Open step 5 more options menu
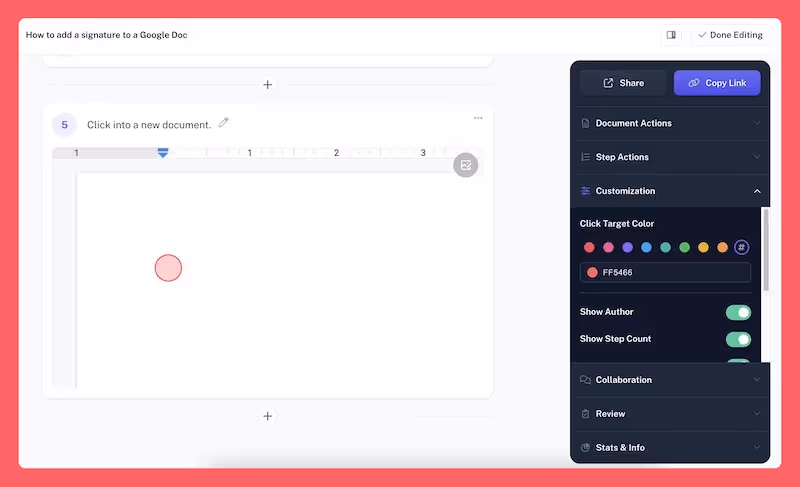 [x=478, y=118]
